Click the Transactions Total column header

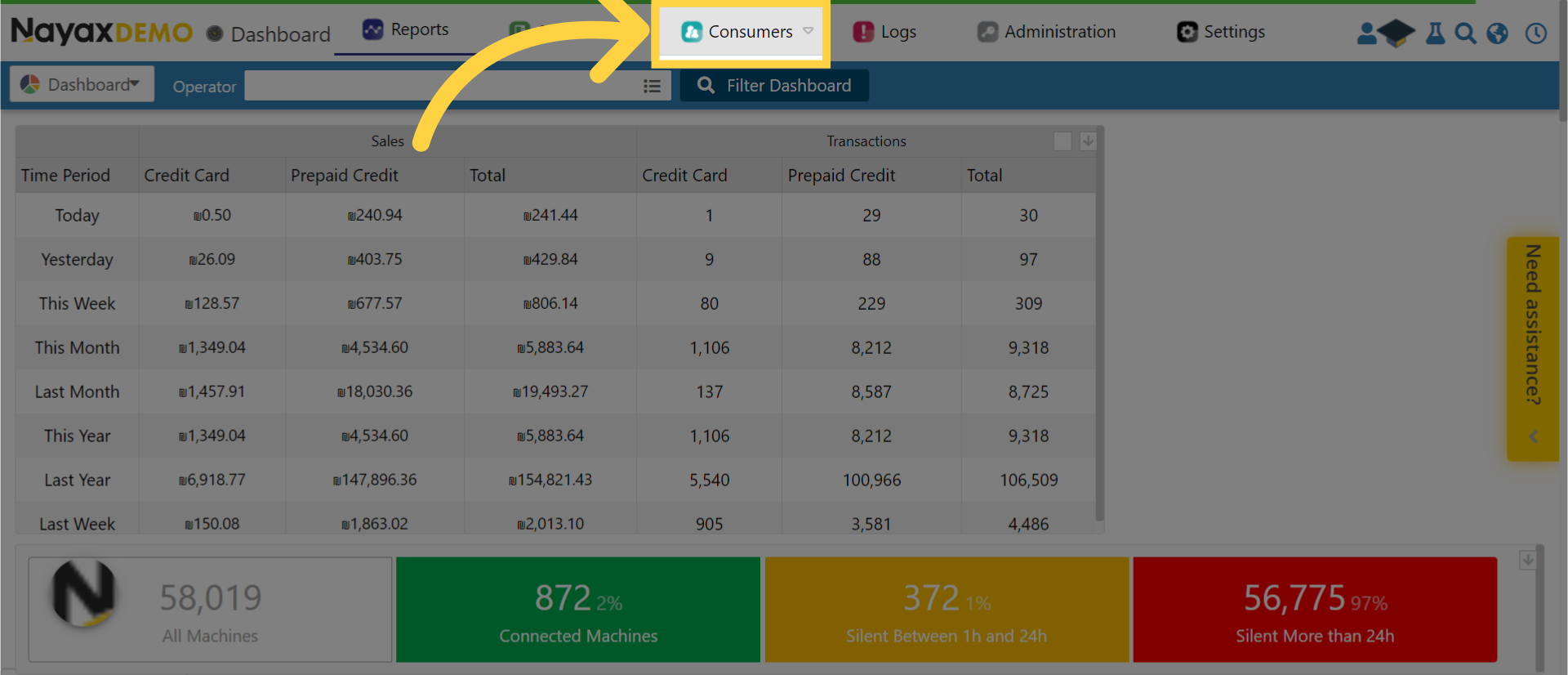click(984, 176)
